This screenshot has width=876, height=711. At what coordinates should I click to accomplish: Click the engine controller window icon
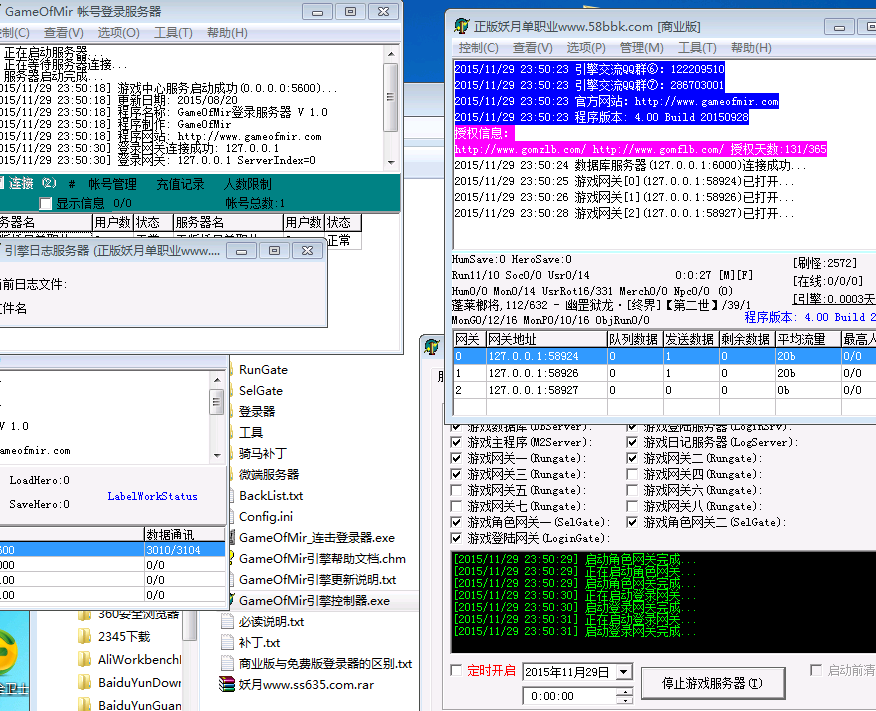click(431, 347)
